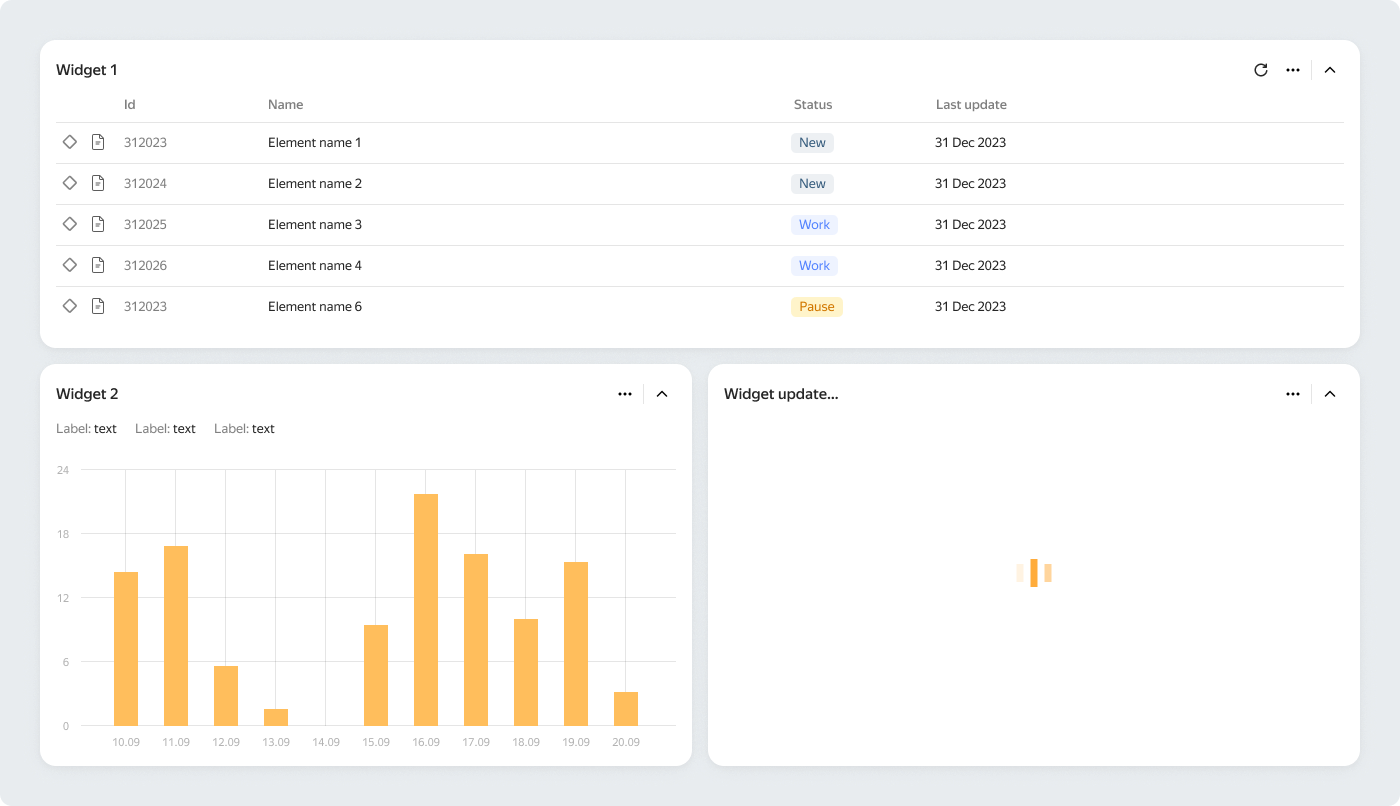Open Widget 1 more options menu
The height and width of the screenshot is (806, 1400).
(1293, 70)
